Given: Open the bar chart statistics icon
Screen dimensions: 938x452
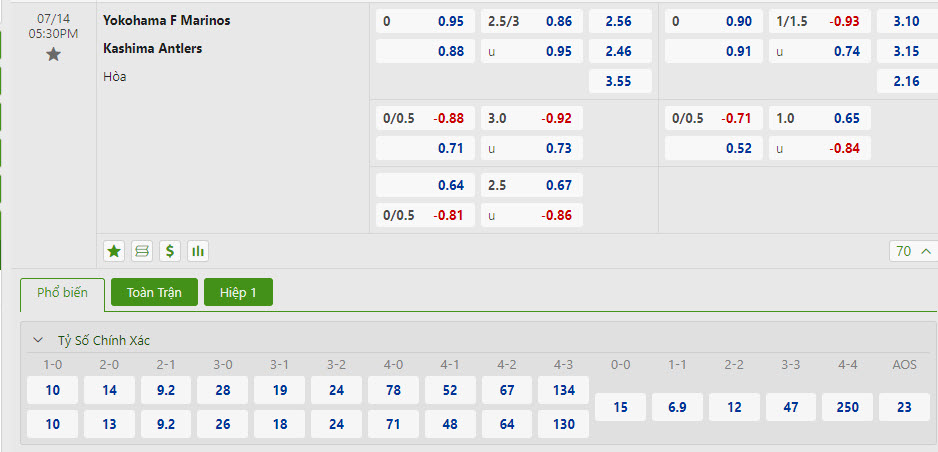Looking at the screenshot, I should pos(198,251).
